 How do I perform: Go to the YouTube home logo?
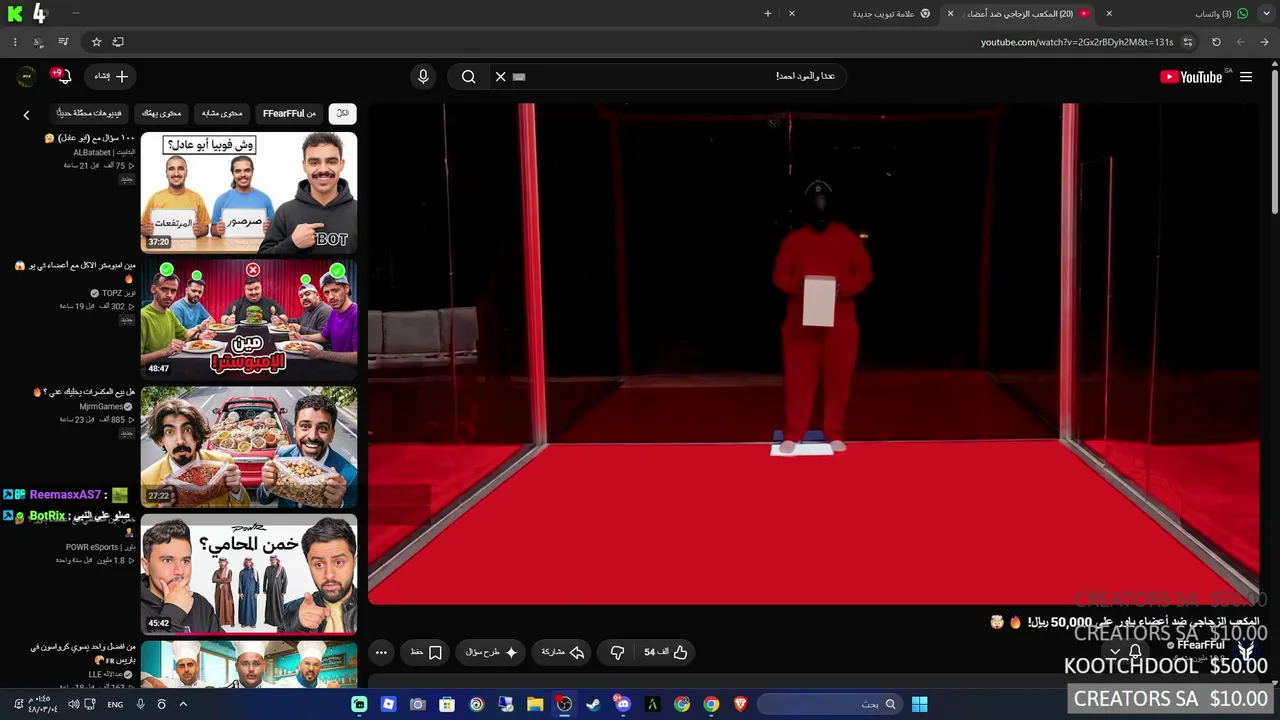pyautogui.click(x=1191, y=77)
